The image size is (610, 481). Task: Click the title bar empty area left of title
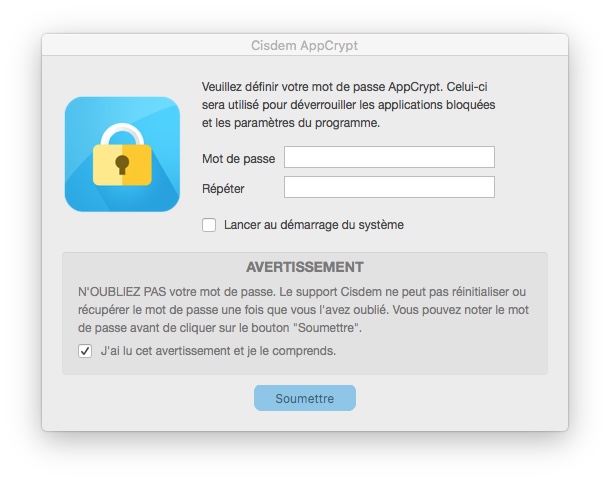pos(140,46)
